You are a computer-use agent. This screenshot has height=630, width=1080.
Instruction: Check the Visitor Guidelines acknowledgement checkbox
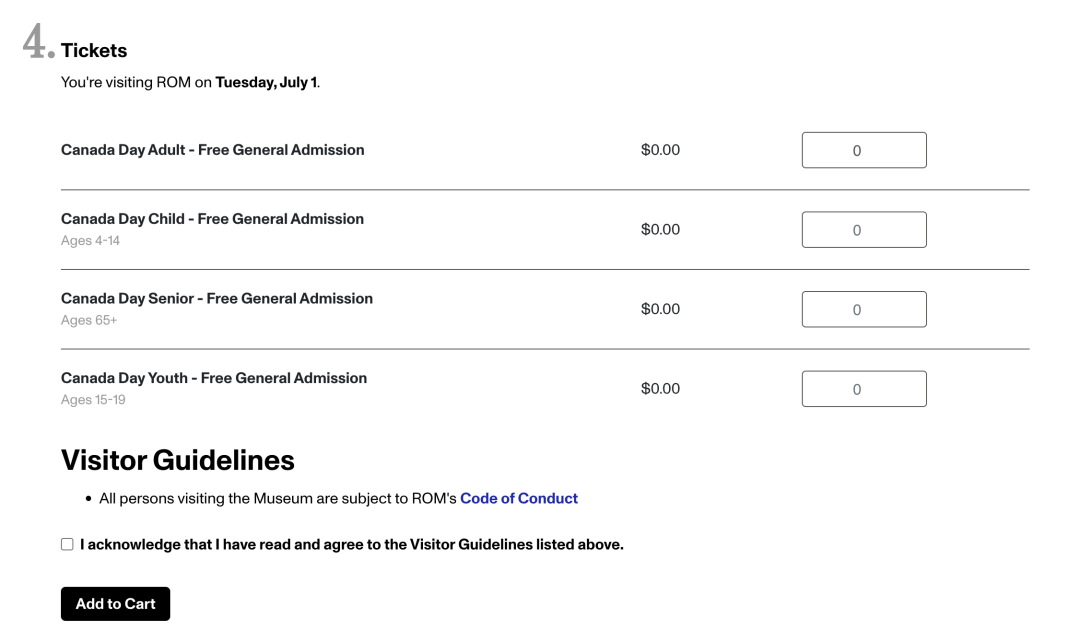(67, 545)
